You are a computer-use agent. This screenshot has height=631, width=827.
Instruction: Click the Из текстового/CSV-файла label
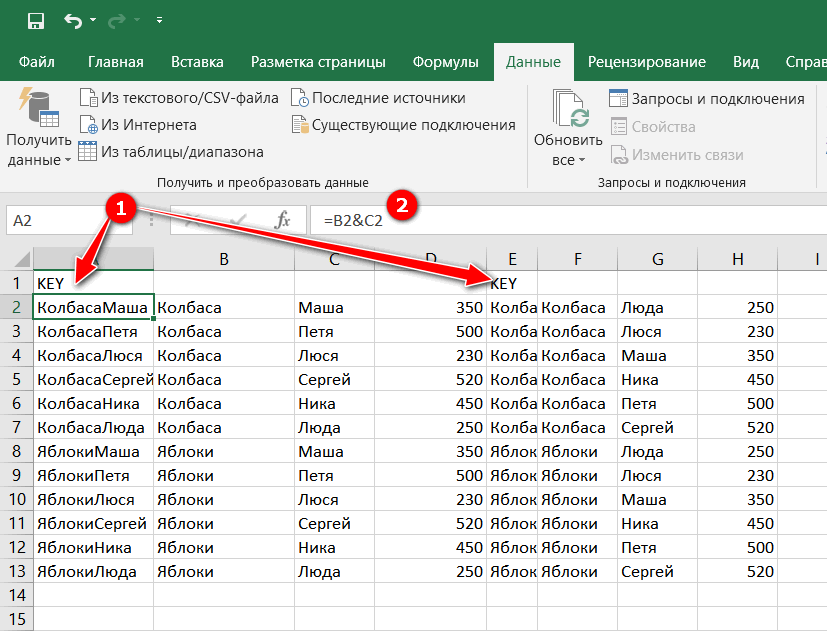[189, 98]
